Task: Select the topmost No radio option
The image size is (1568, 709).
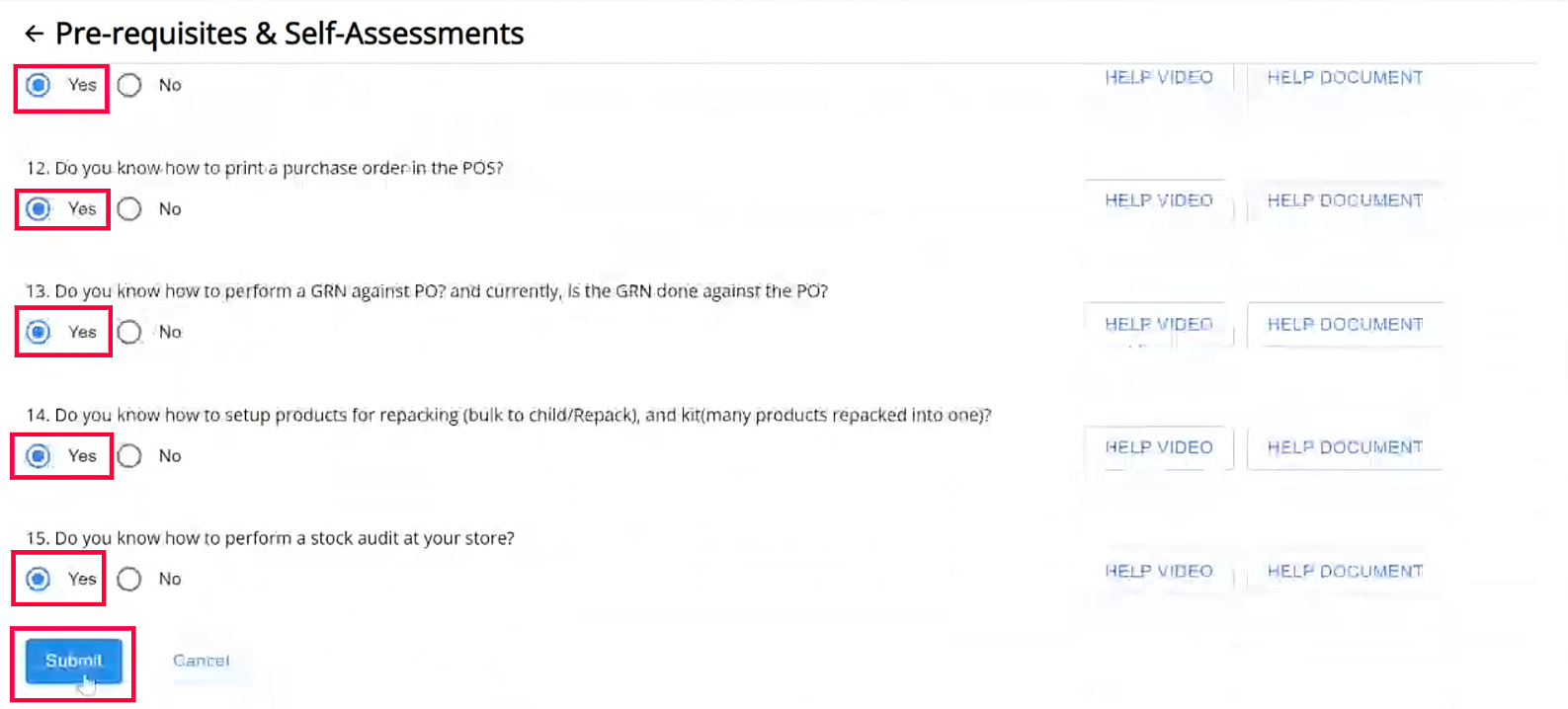Action: tap(129, 86)
